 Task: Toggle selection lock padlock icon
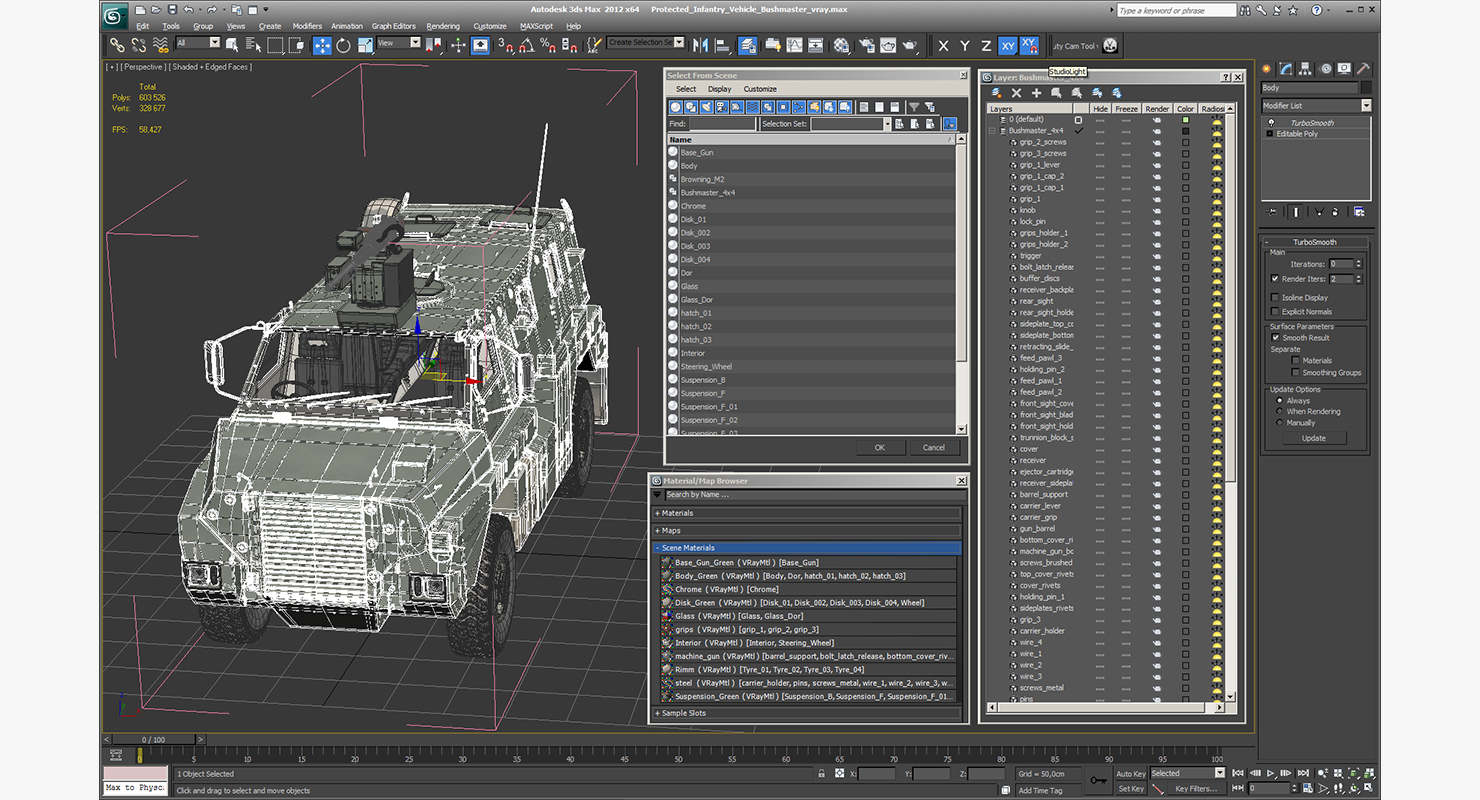coord(821,774)
